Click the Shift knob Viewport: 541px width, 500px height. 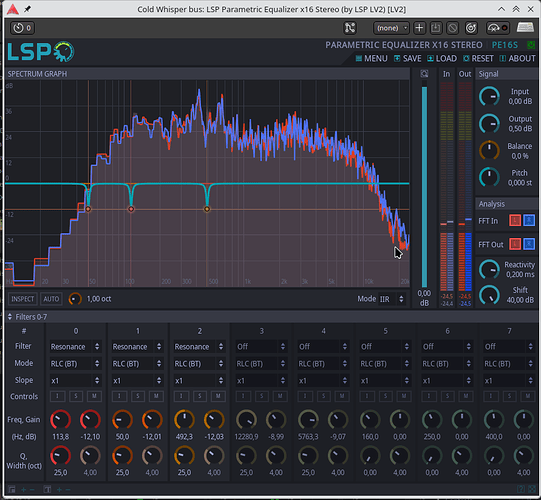(x=489, y=295)
